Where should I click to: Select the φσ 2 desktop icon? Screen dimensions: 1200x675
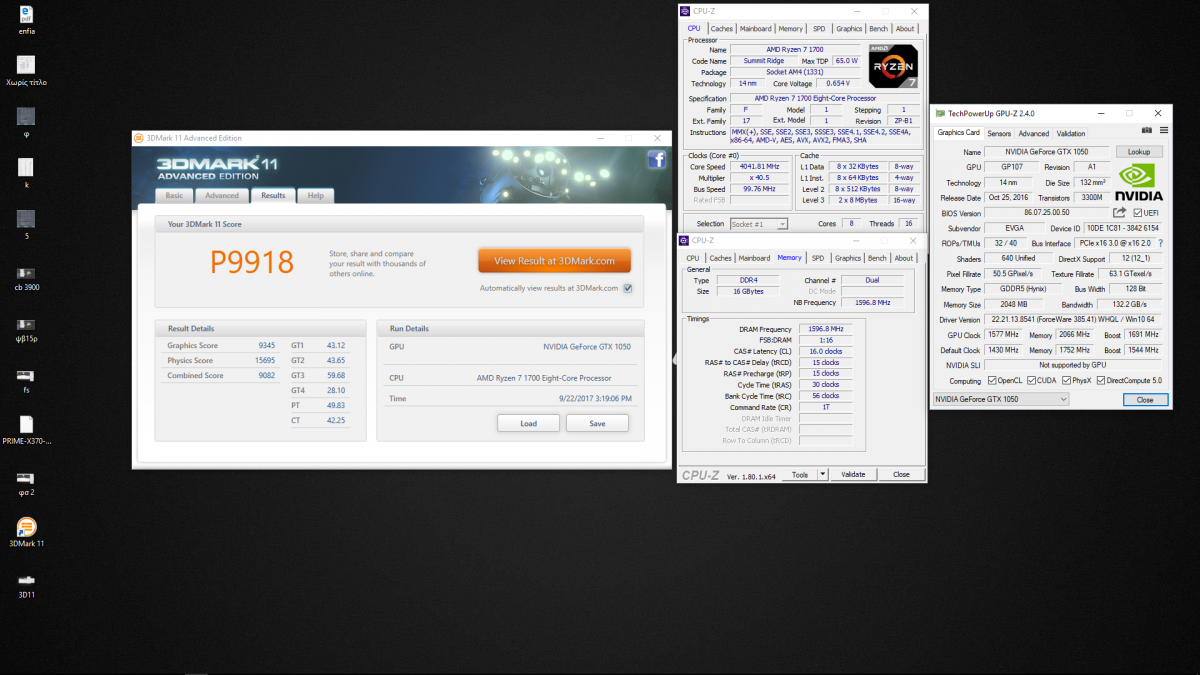pos(27,484)
